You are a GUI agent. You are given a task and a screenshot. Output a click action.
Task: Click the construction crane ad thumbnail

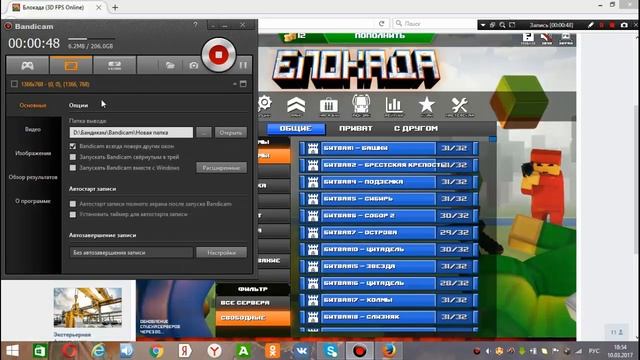click(x=88, y=307)
